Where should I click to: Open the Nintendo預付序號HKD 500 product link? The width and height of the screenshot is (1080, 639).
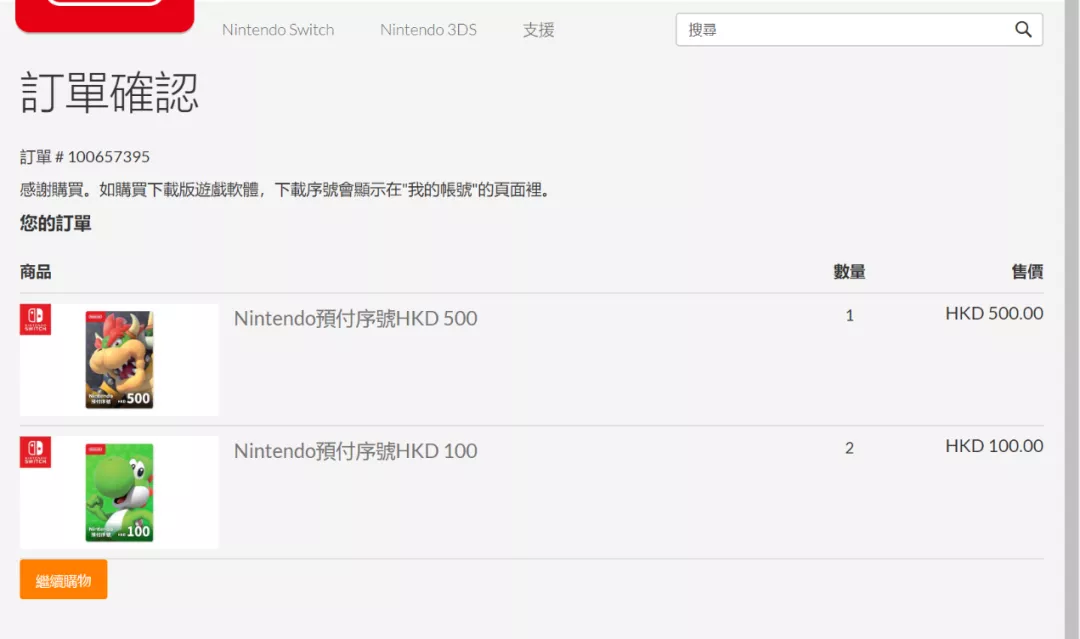pyautogui.click(x=355, y=318)
